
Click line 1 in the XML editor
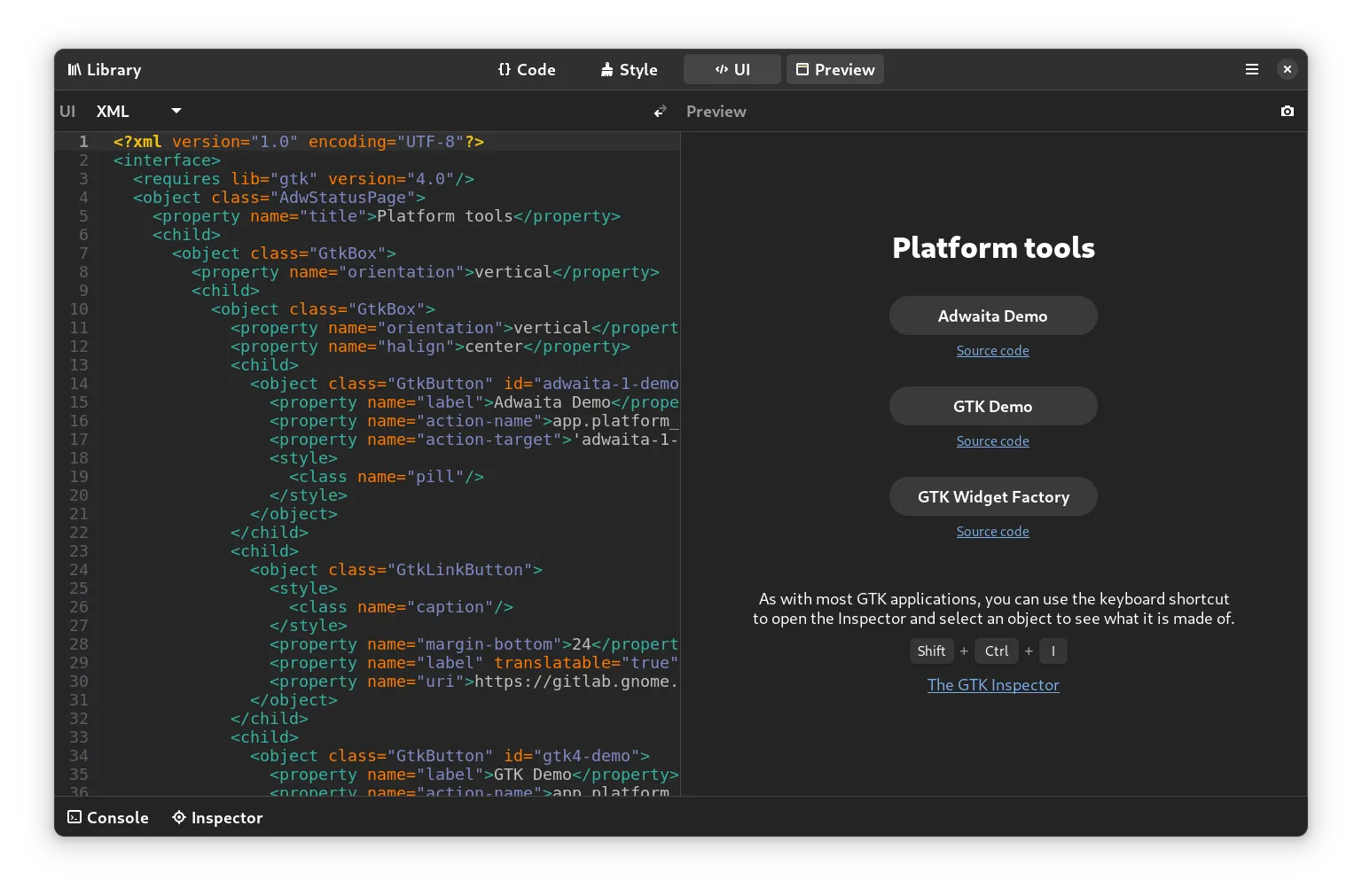pos(355,142)
